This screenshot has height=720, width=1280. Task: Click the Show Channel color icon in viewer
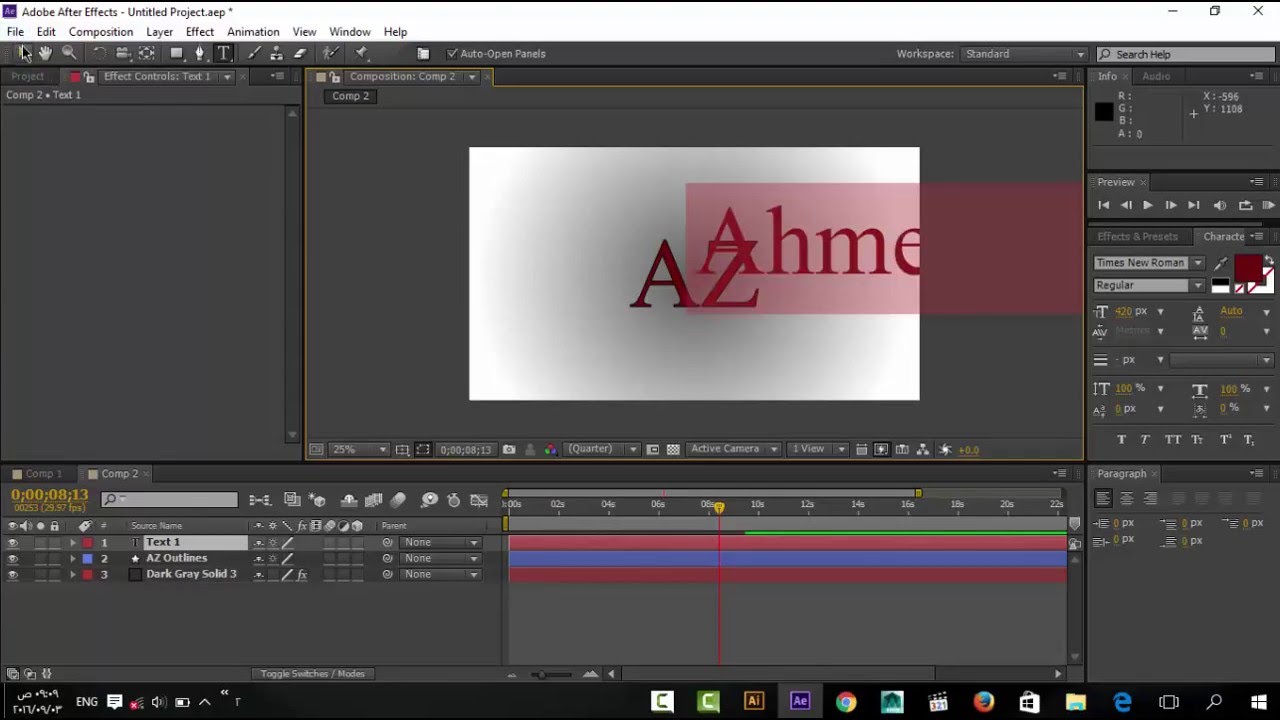pos(550,450)
